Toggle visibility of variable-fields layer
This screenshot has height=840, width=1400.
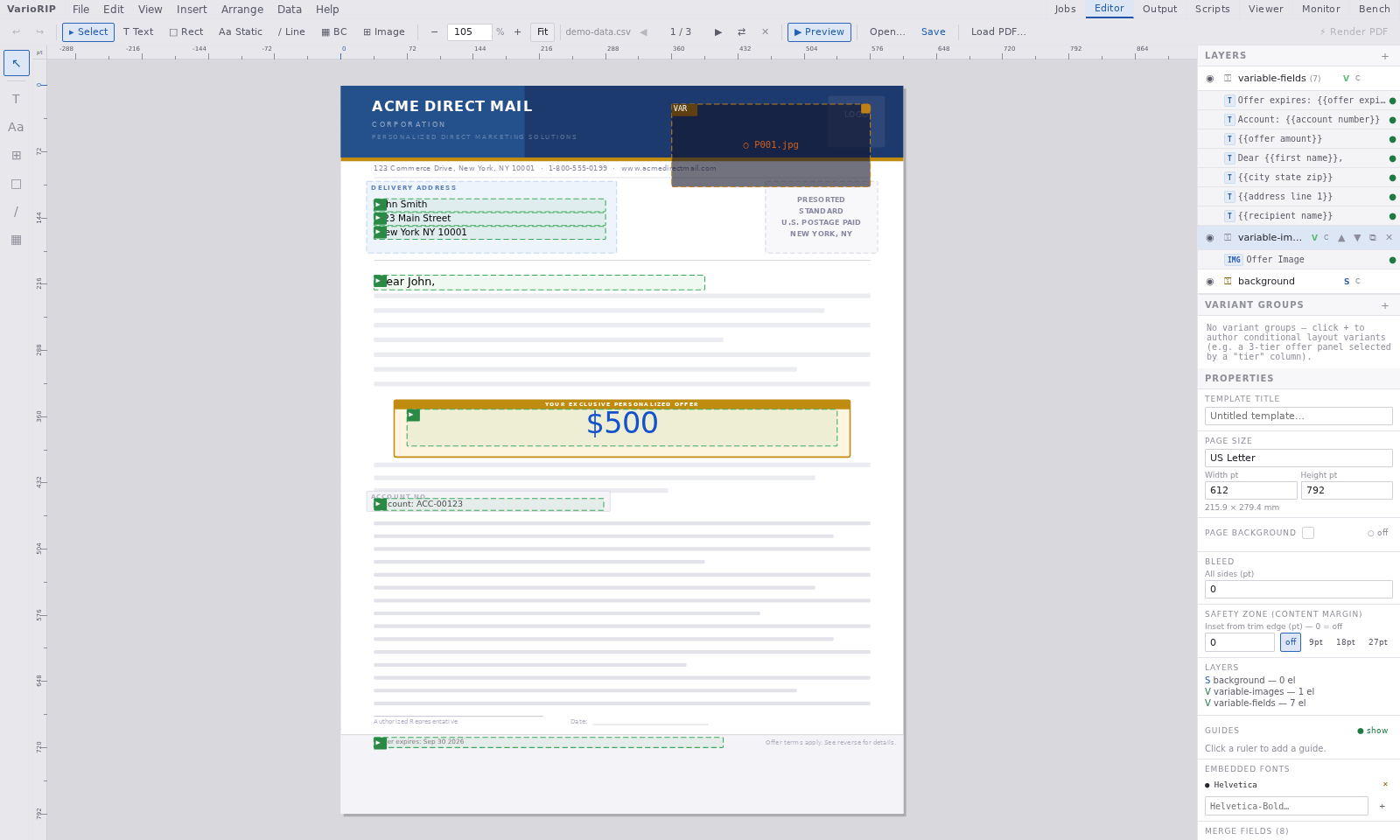coord(1210,79)
